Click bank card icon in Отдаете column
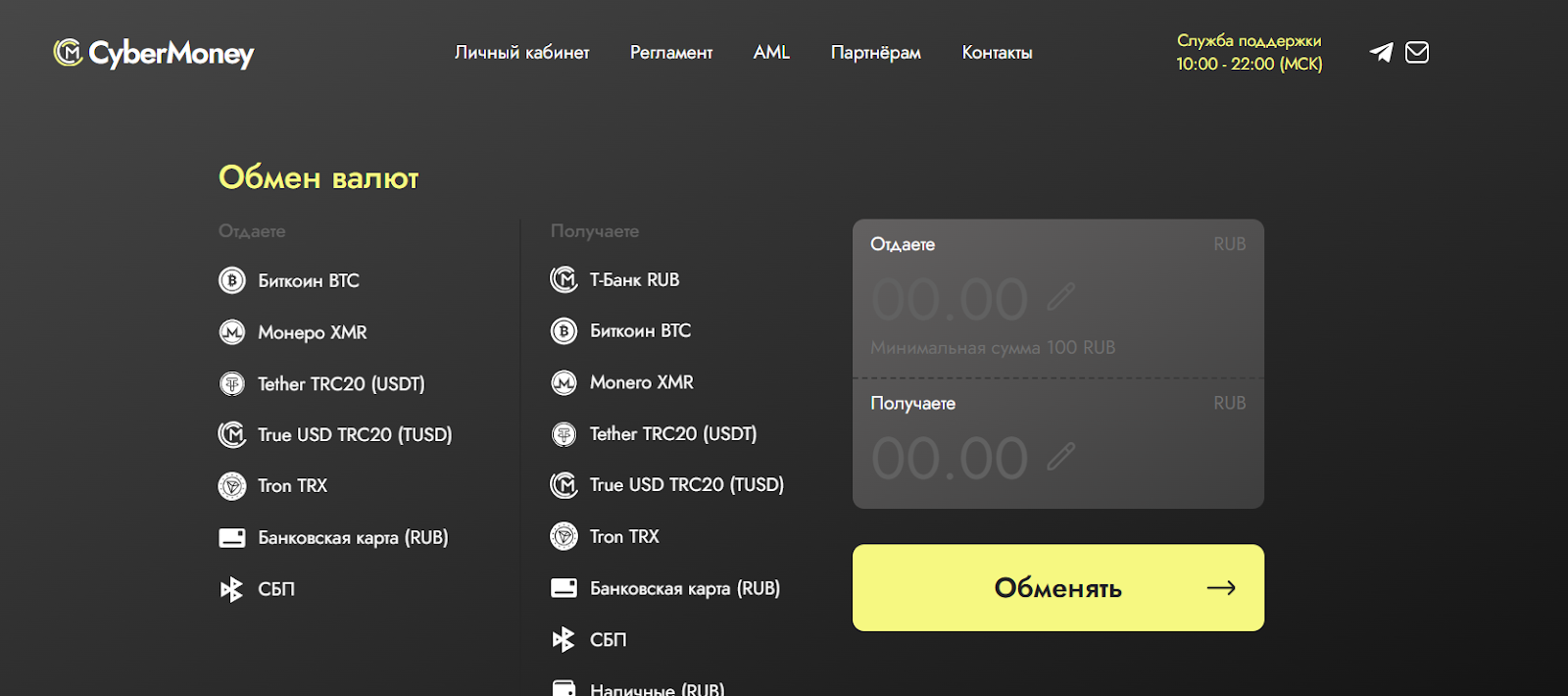The height and width of the screenshot is (696, 1568). click(232, 537)
